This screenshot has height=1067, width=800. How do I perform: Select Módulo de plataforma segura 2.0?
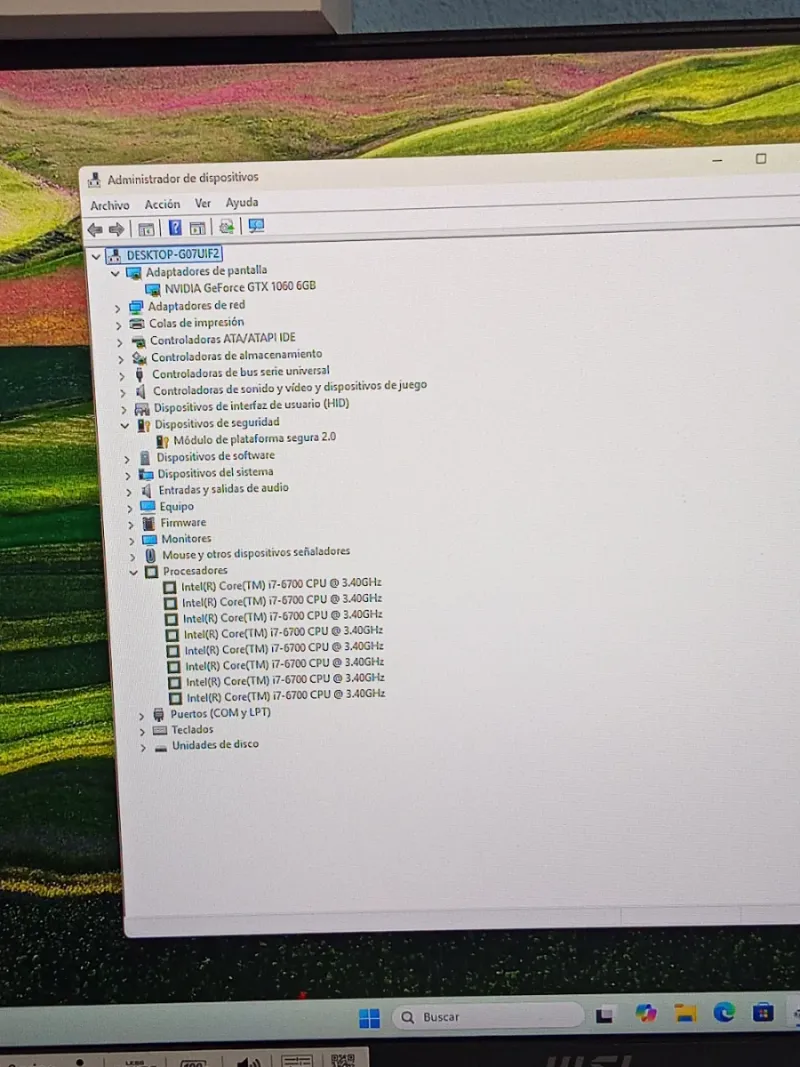click(x=254, y=438)
